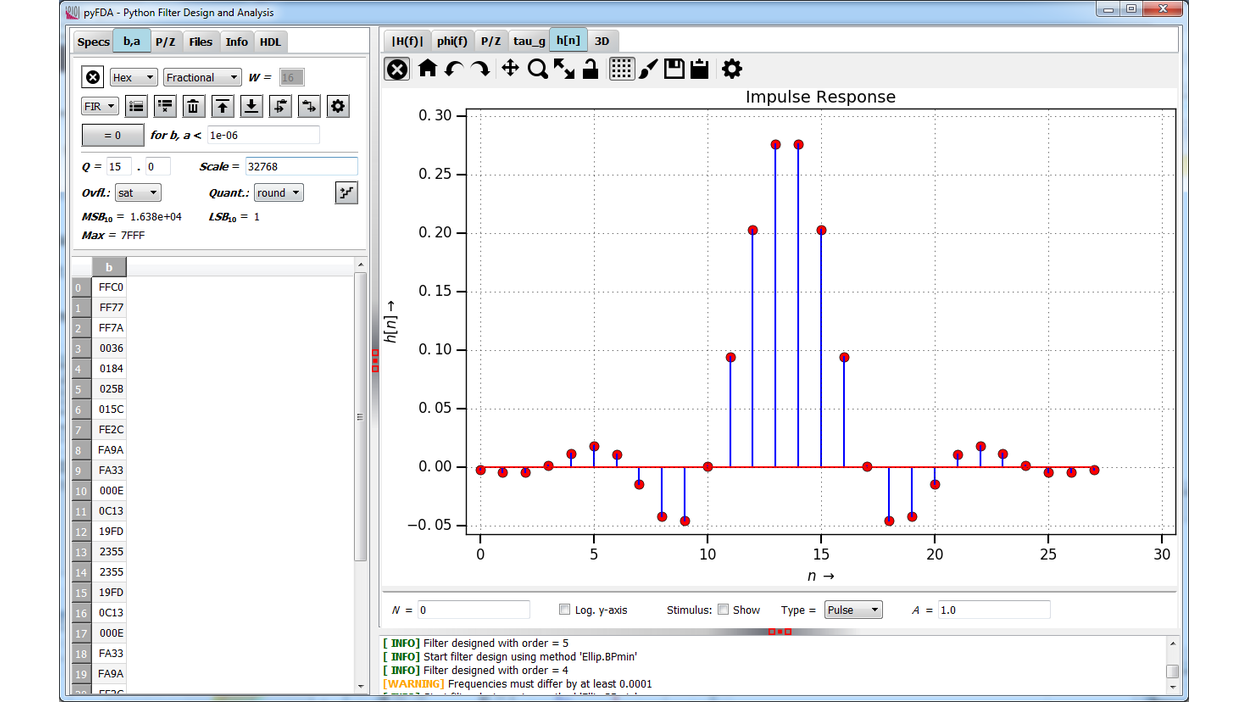
Task: Show the |H(f)| plot tab
Action: tap(408, 41)
